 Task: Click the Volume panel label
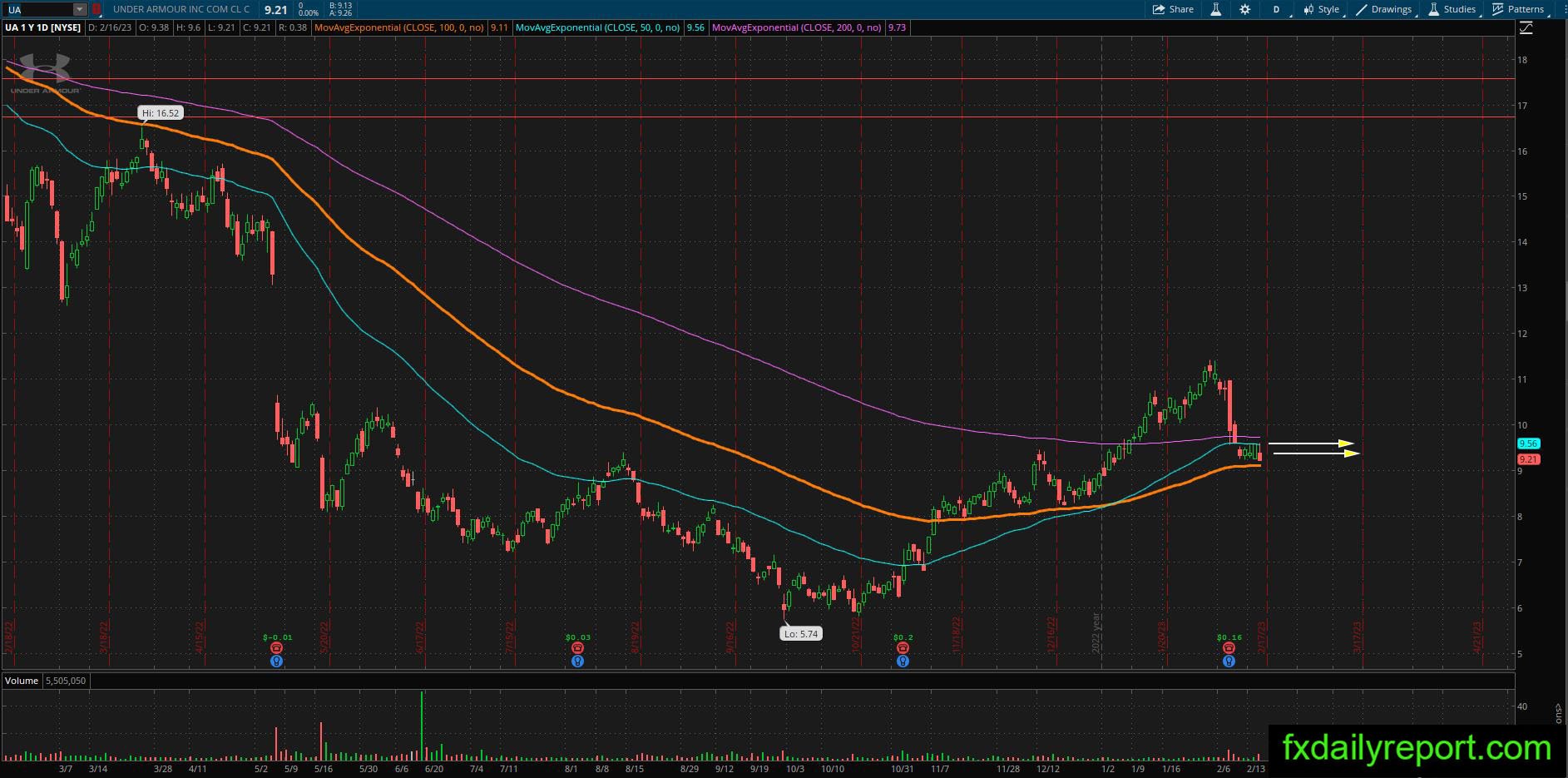click(22, 681)
